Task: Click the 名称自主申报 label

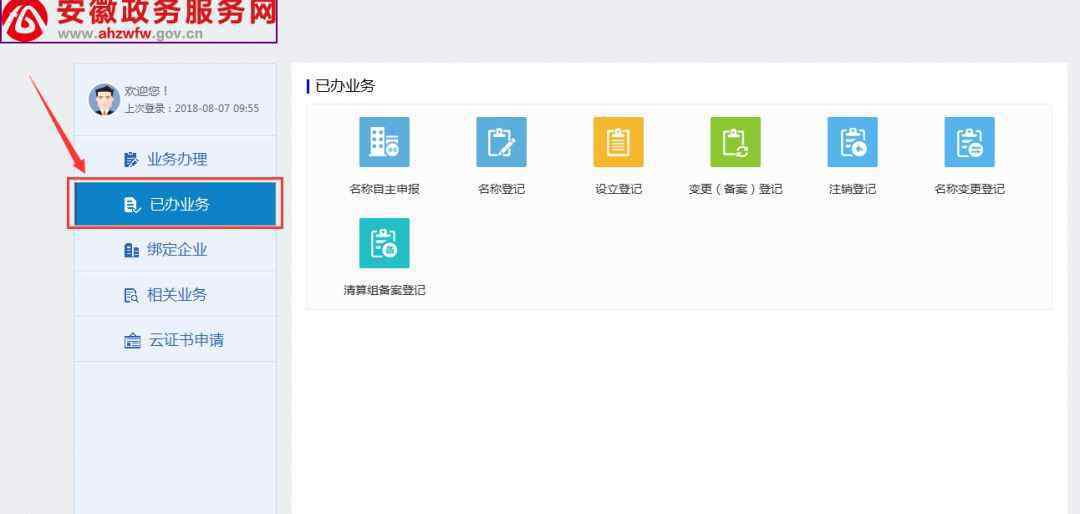Action: click(384, 189)
